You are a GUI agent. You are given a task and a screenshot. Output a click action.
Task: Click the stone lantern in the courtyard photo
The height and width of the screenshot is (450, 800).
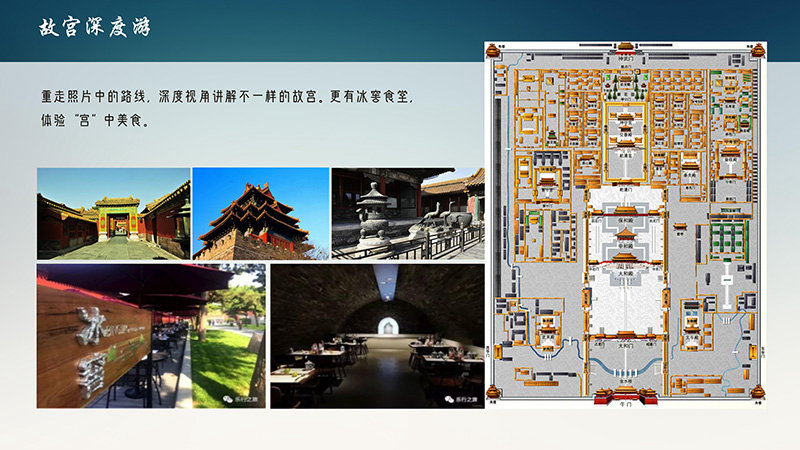[x=374, y=215]
